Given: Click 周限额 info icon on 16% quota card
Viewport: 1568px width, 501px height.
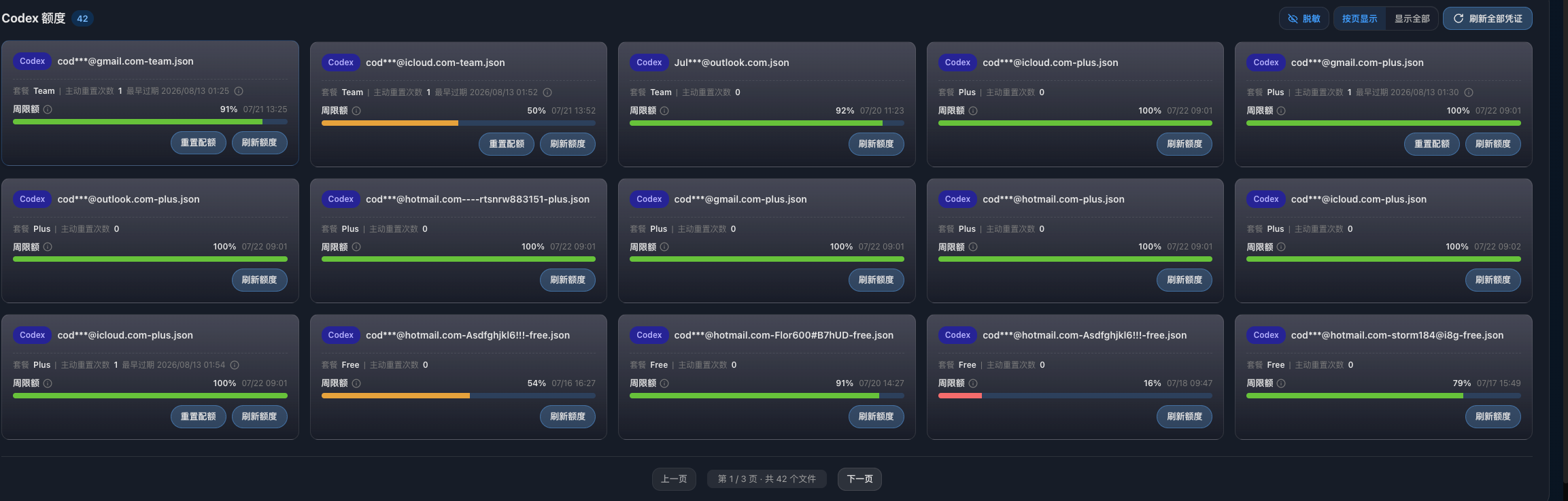Looking at the screenshot, I should (x=973, y=383).
